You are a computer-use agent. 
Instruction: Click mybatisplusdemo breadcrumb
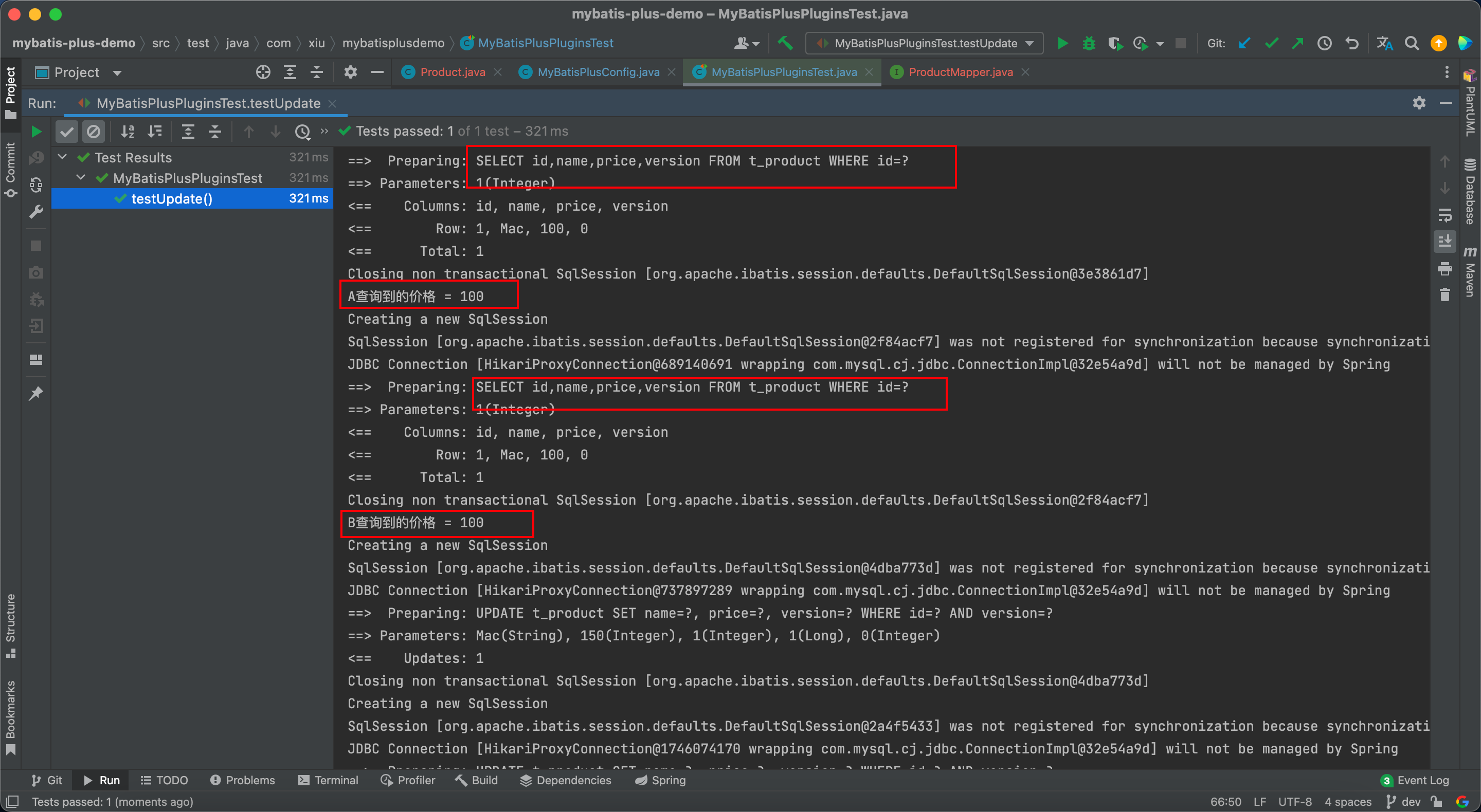click(x=393, y=43)
